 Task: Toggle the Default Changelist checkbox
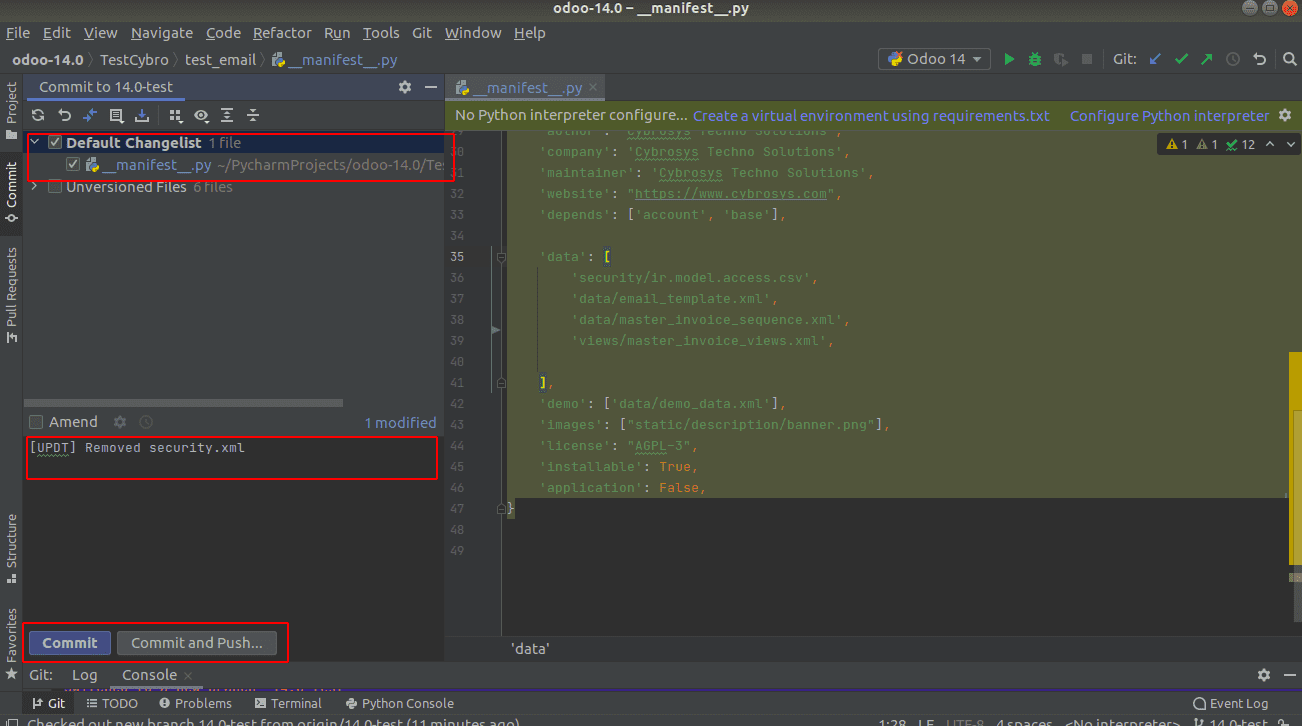(x=55, y=143)
